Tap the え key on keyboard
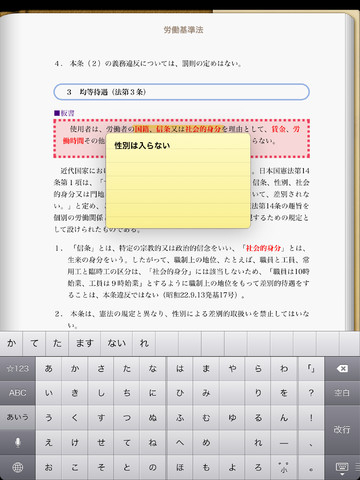Image resolution: width=360 pixels, height=480 pixels. coord(49,442)
